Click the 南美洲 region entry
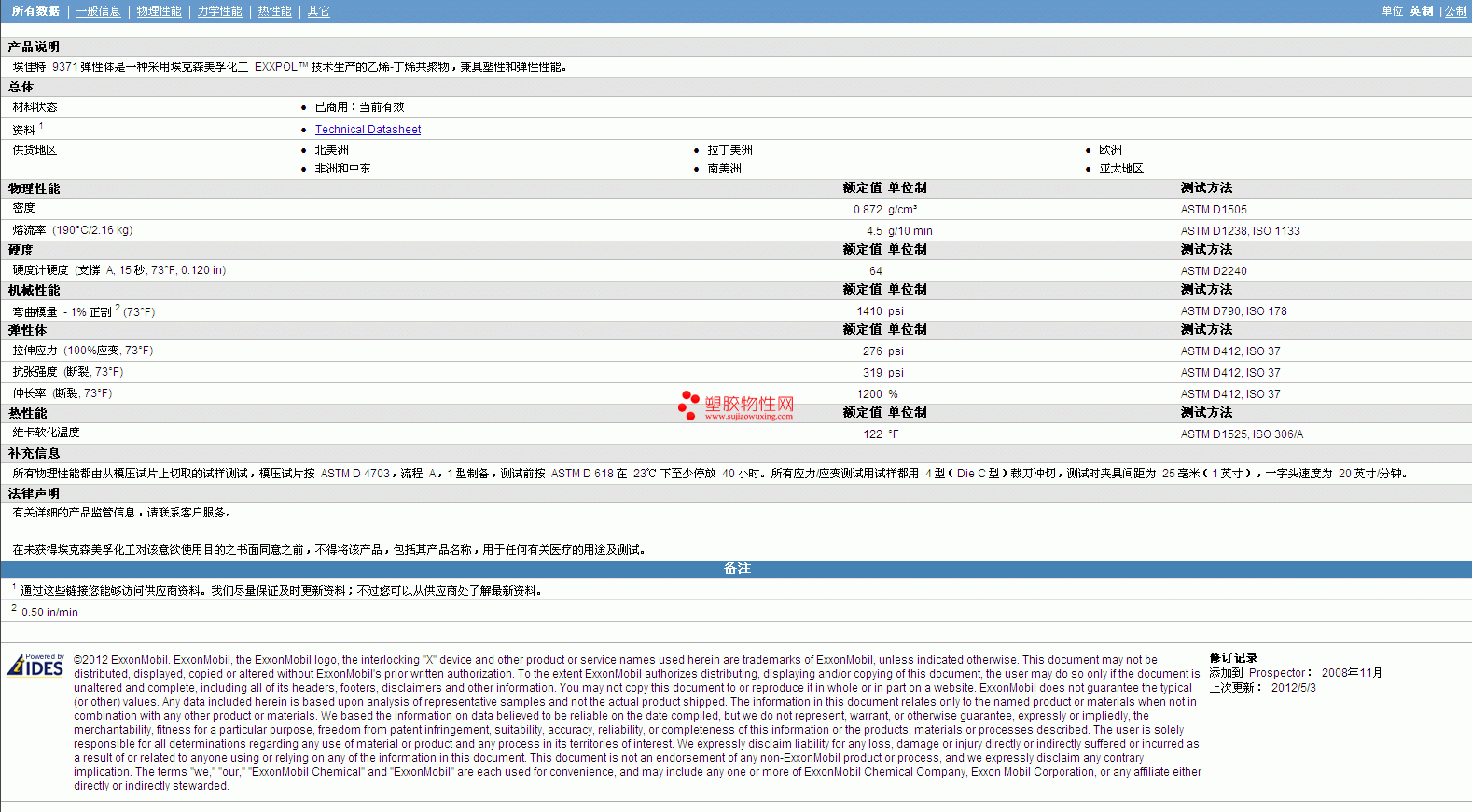The image size is (1472, 812). 724,169
